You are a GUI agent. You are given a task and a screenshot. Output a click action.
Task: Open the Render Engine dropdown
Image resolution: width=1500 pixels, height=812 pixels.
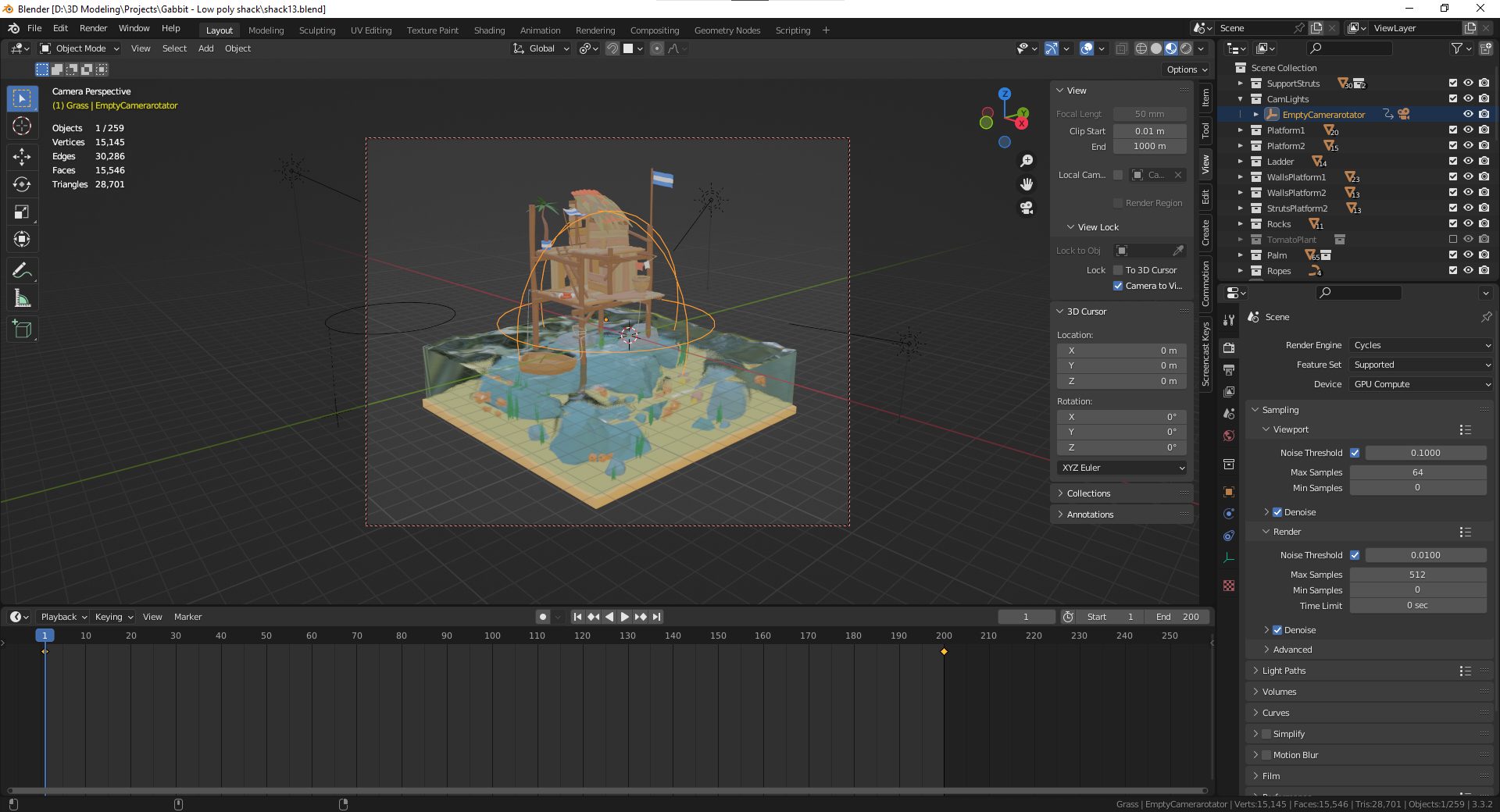[x=1420, y=345]
